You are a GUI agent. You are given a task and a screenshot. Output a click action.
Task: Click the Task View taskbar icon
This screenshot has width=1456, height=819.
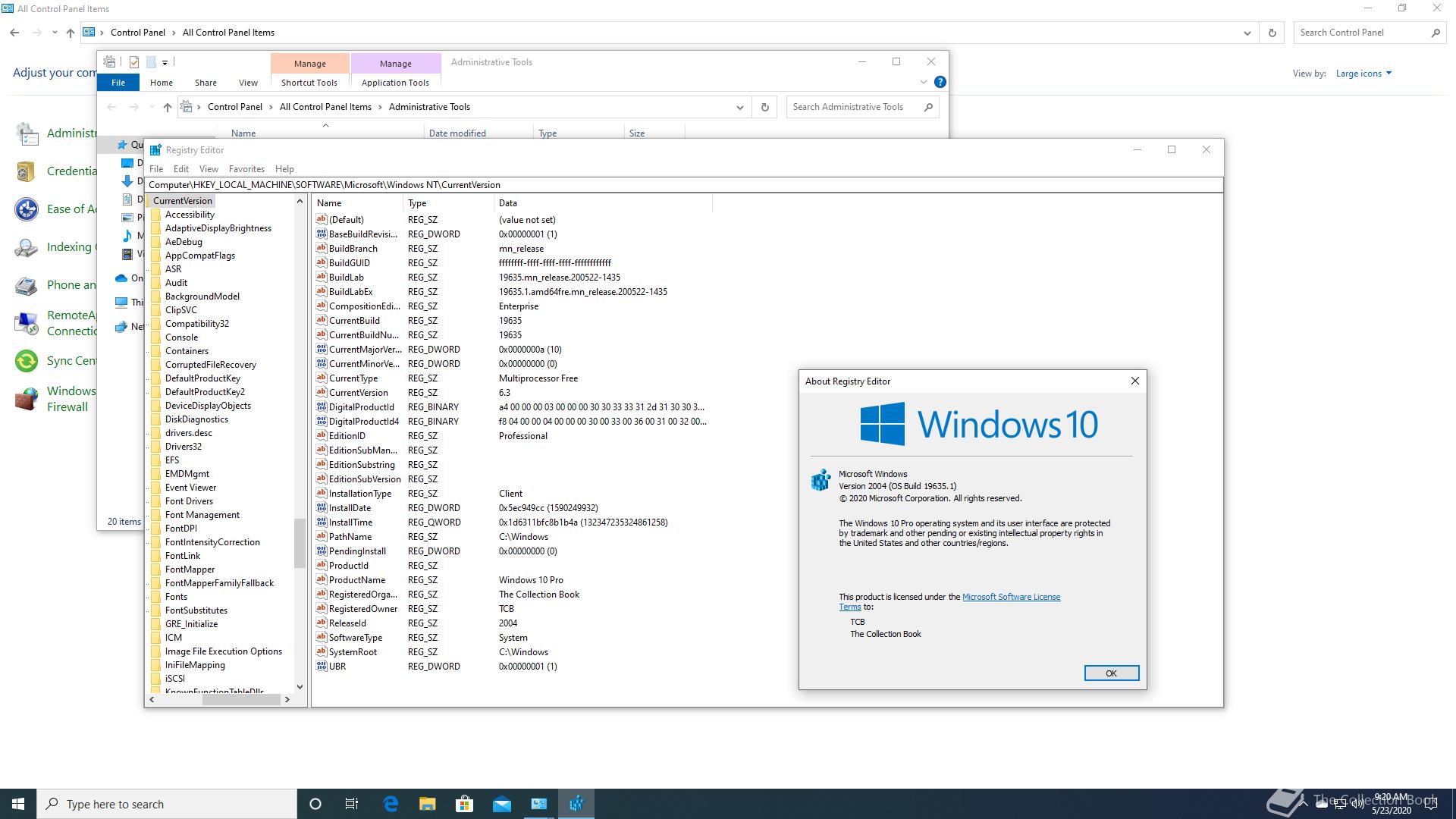[352, 804]
